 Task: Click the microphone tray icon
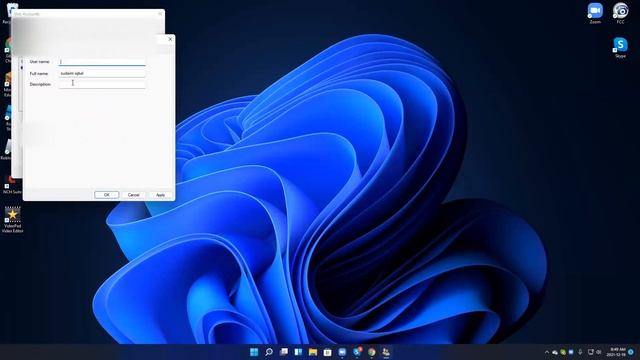click(580, 352)
